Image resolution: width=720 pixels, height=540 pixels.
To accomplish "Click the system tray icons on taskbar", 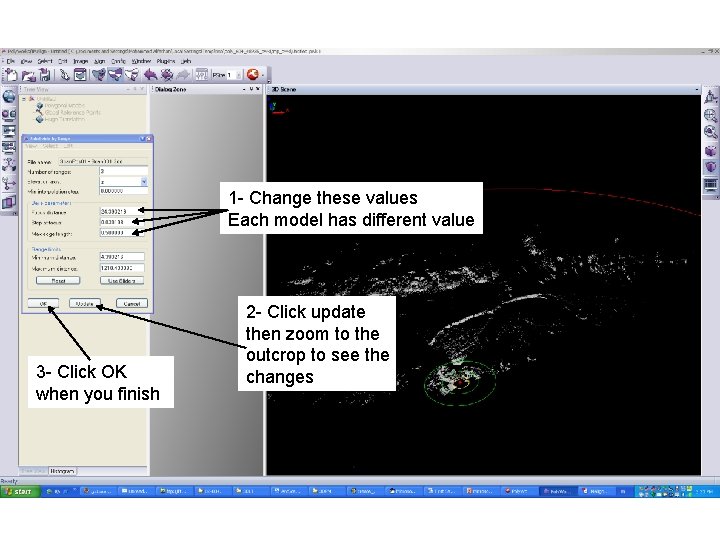I will (665, 491).
